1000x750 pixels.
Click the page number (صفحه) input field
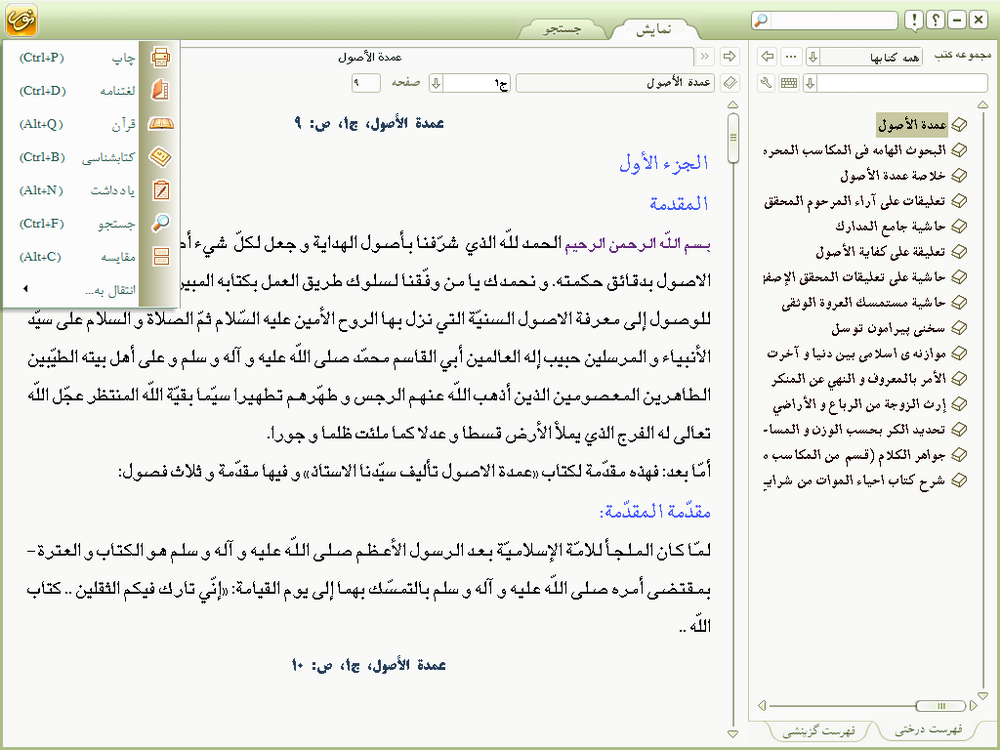click(x=366, y=83)
